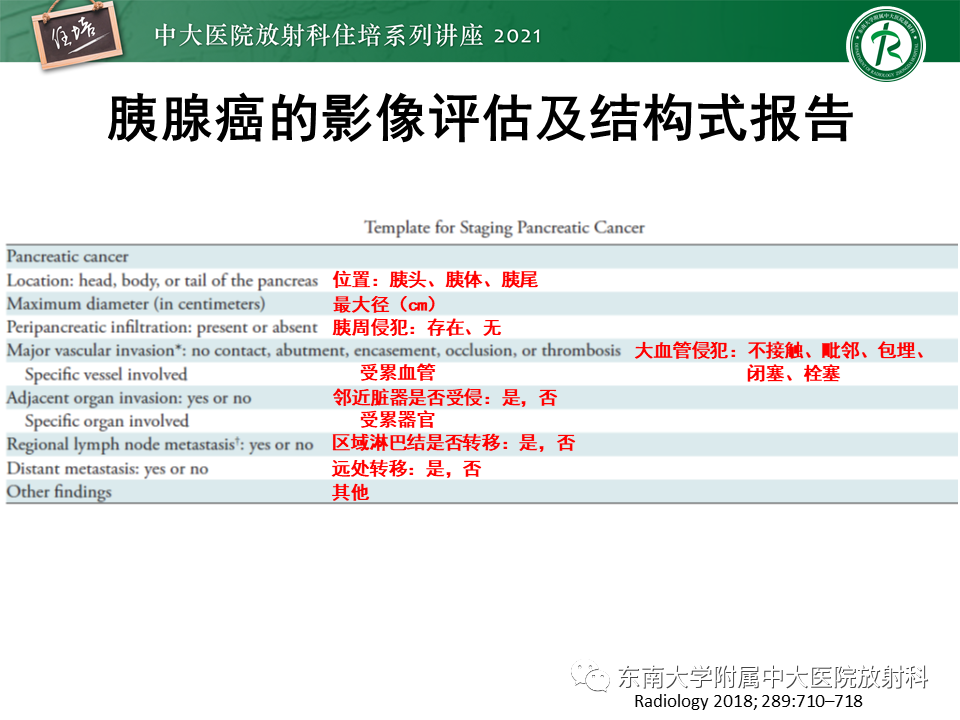Click the caption 'Template for Staging Pancreatic Cancer'

pos(504,228)
